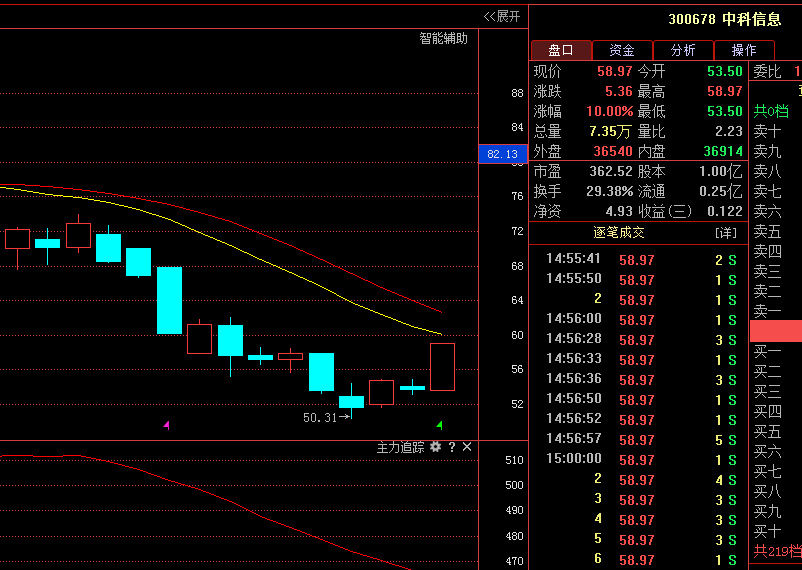Viewport: 802px width, 570px height.
Task: Select the 今开 53.50 value
Action: (x=725, y=71)
